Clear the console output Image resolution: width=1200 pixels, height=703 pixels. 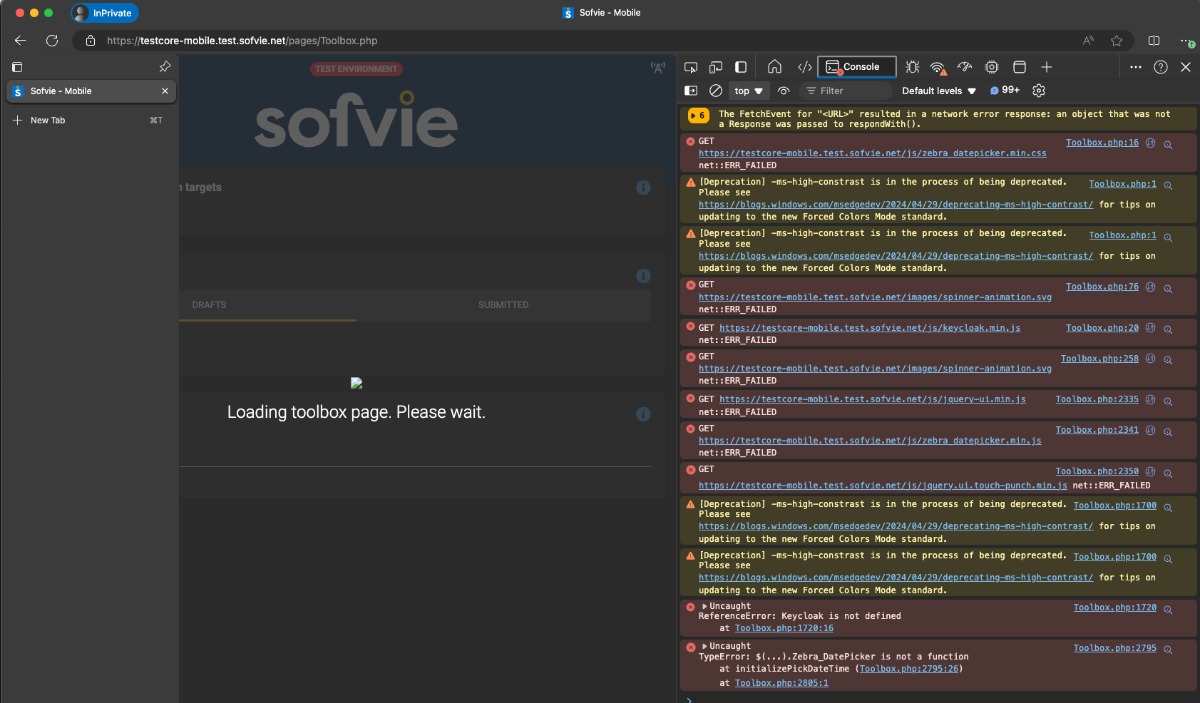point(715,91)
